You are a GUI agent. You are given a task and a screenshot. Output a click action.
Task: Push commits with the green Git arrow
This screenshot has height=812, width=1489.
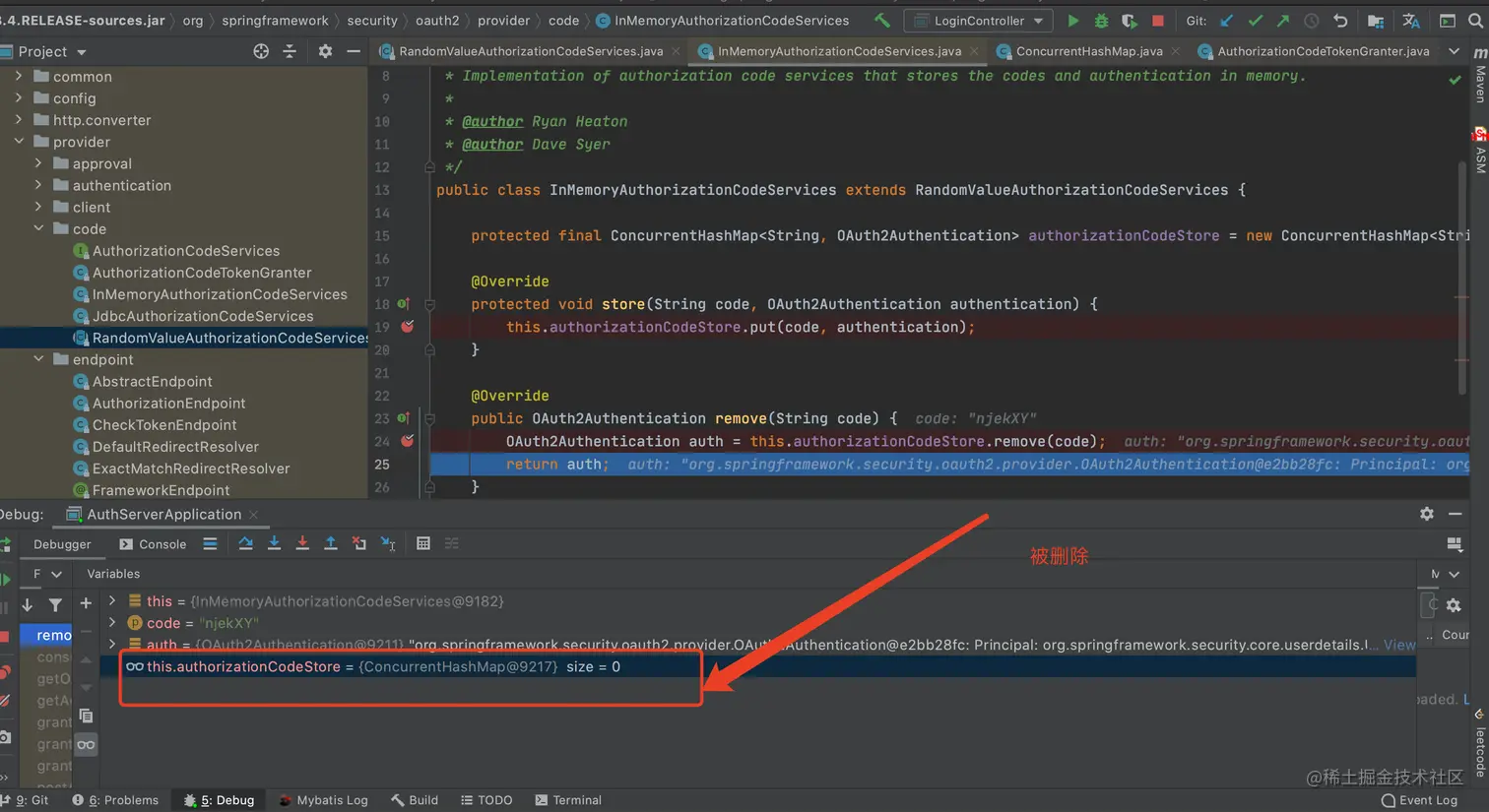tap(1283, 21)
